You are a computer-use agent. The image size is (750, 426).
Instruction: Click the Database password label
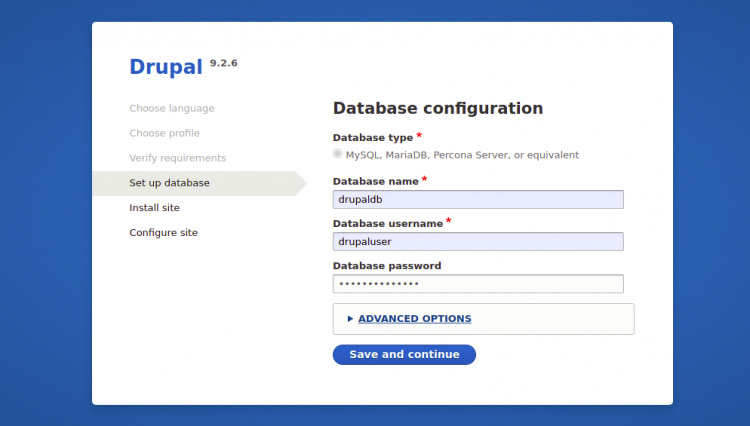coord(387,266)
